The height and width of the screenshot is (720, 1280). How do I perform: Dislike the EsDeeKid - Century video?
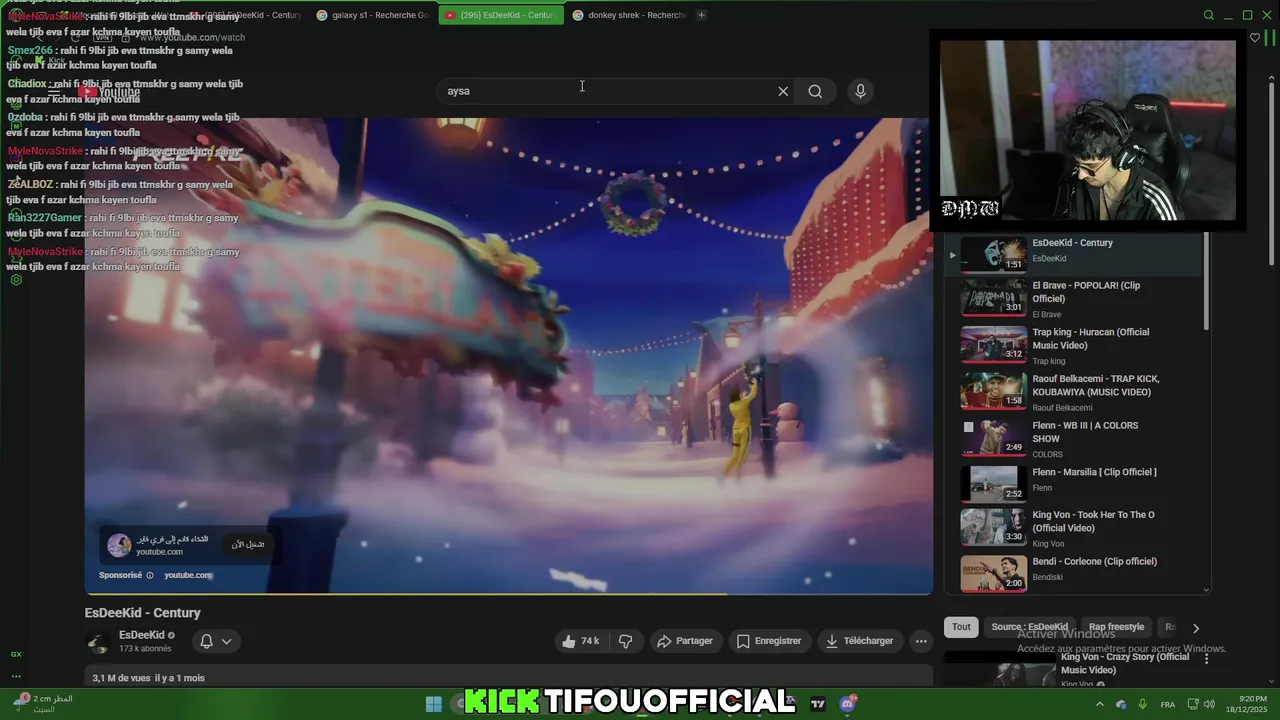pos(626,641)
